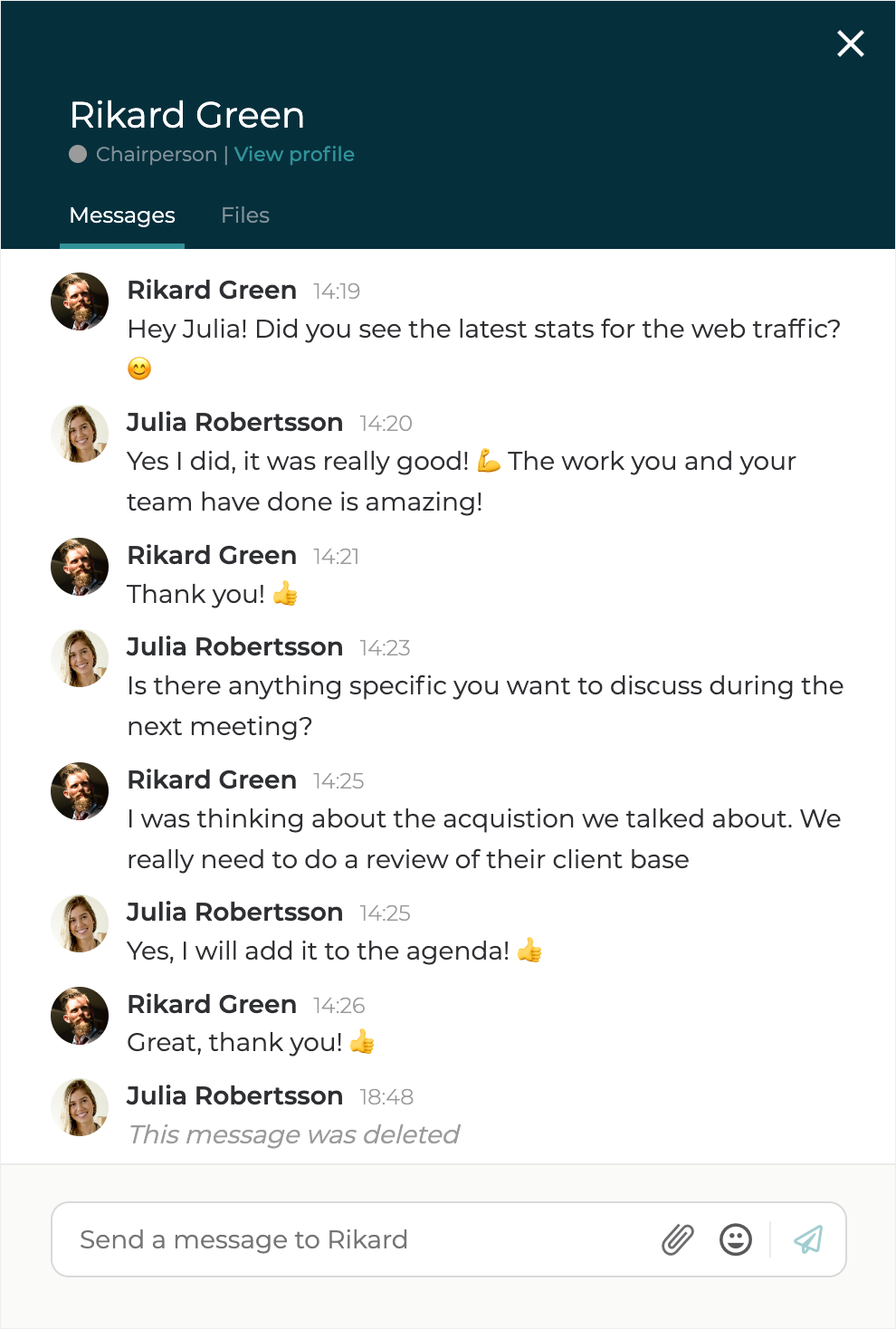Click Julia Robertsson's name on 14:23 message
The image size is (896, 1329).
[x=234, y=646]
